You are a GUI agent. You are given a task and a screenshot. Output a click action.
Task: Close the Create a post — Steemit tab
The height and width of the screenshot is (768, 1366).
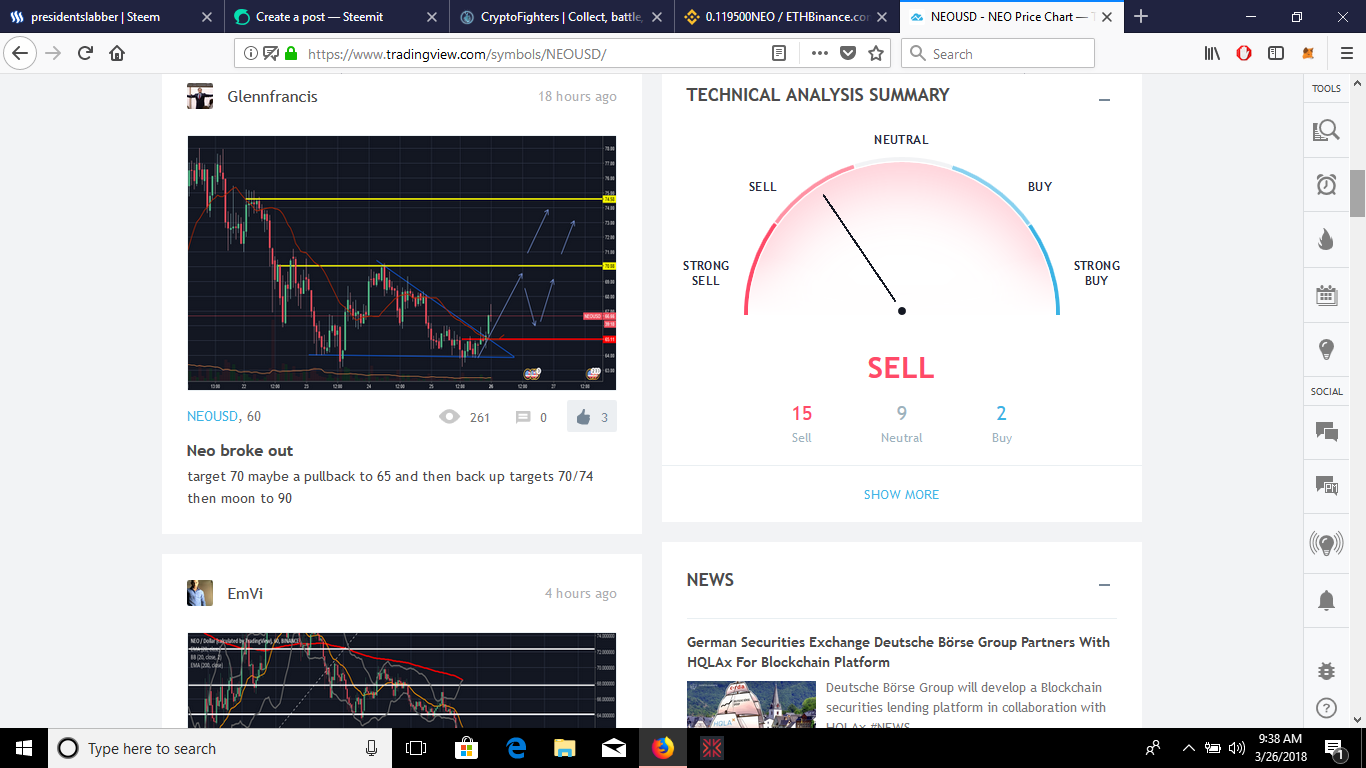coord(431,17)
